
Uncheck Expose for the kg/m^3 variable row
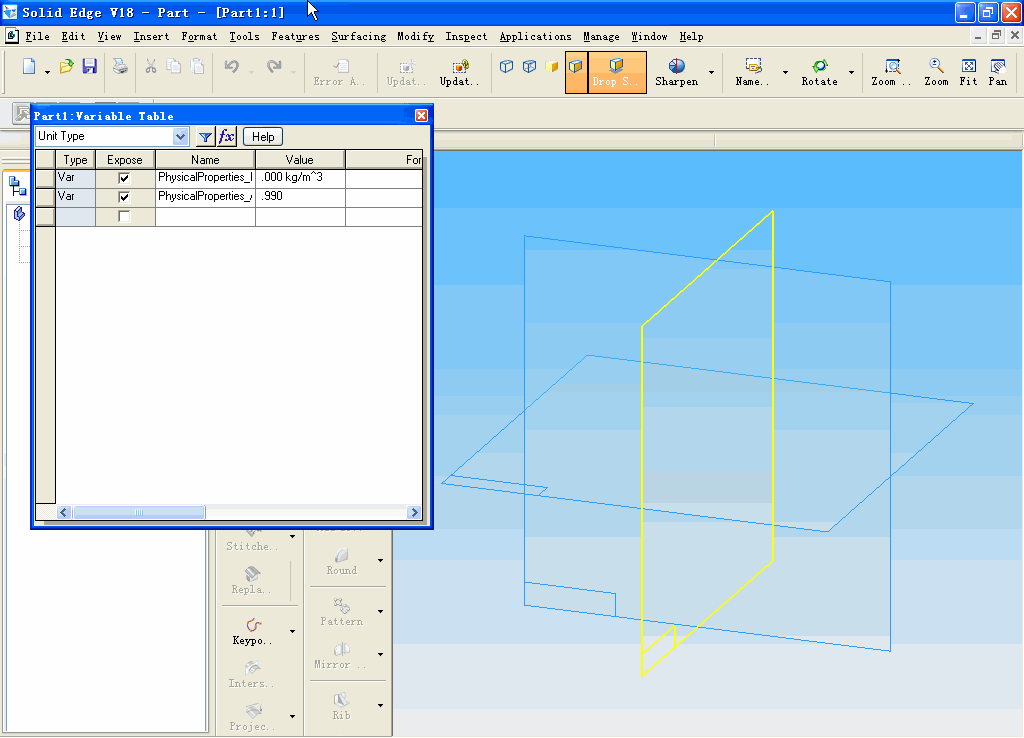click(x=124, y=178)
